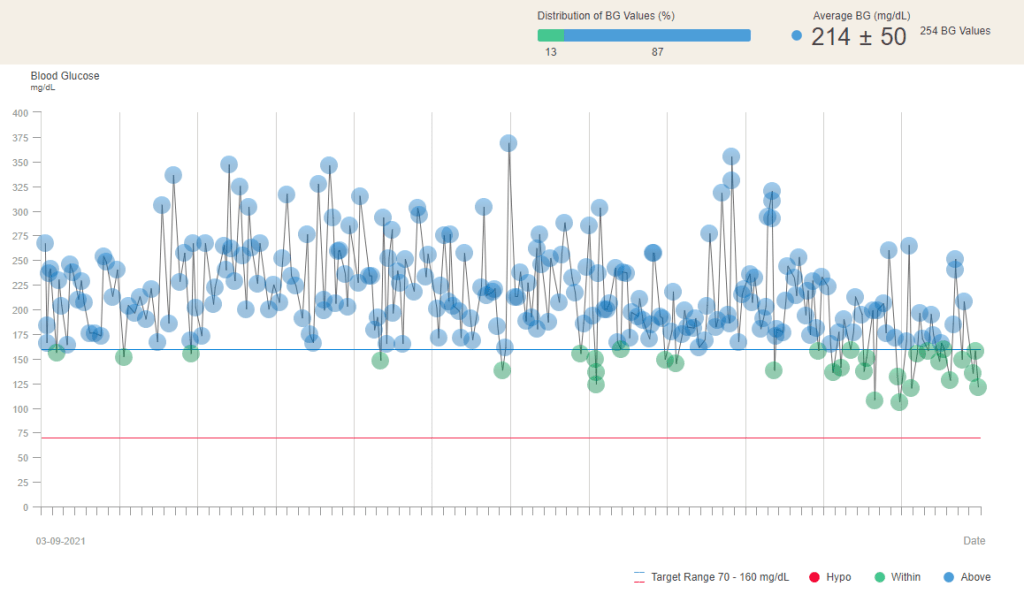Click the average value 214 ± 50
This screenshot has height=594, width=1024.
[858, 37]
